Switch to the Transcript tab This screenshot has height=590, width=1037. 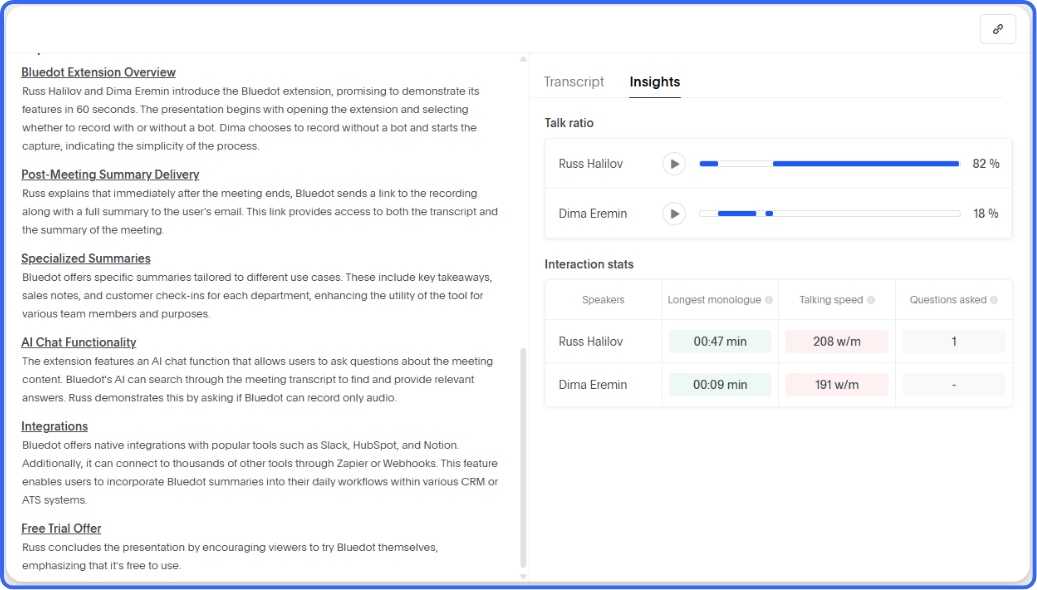[x=573, y=82]
